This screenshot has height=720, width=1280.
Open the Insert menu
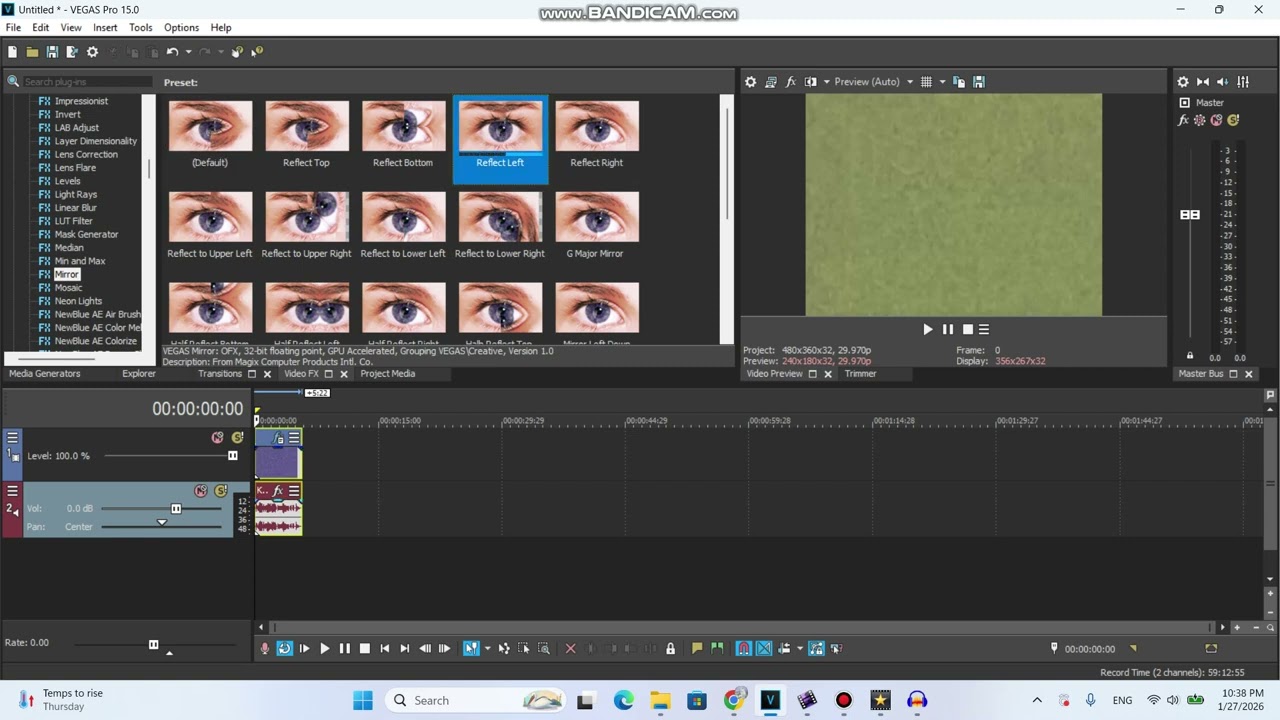pos(105,28)
